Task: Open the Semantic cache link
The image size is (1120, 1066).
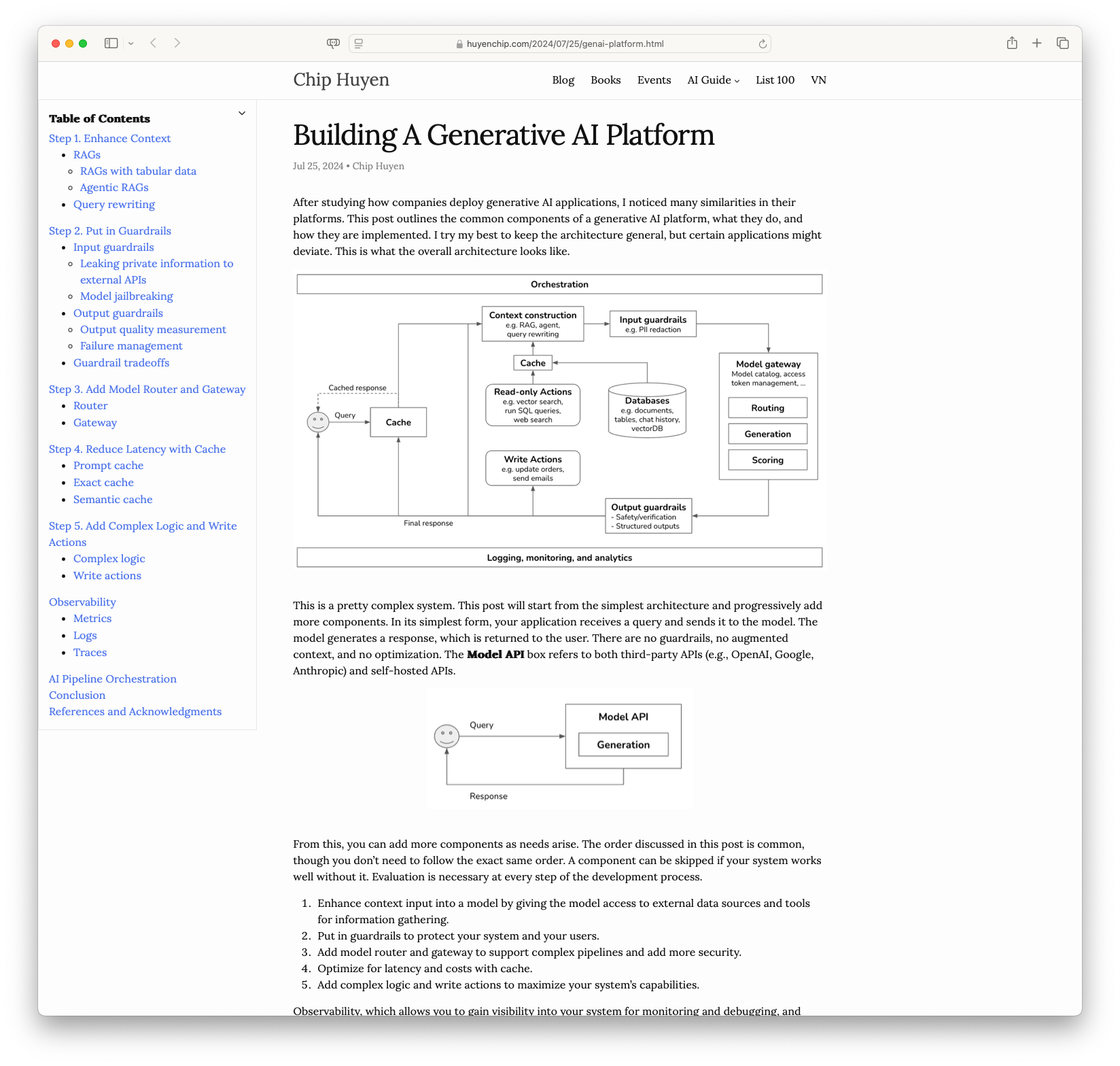Action: click(113, 499)
